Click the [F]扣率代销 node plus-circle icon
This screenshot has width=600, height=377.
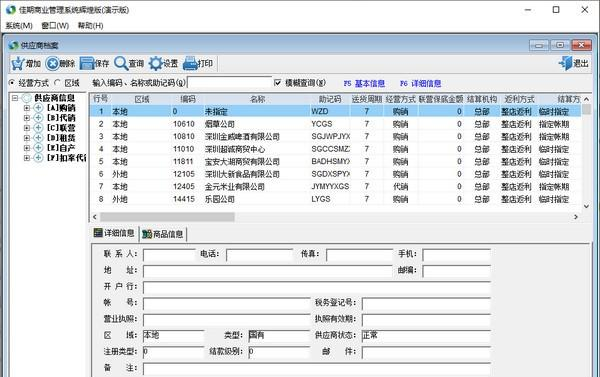pyautogui.click(x=38, y=158)
